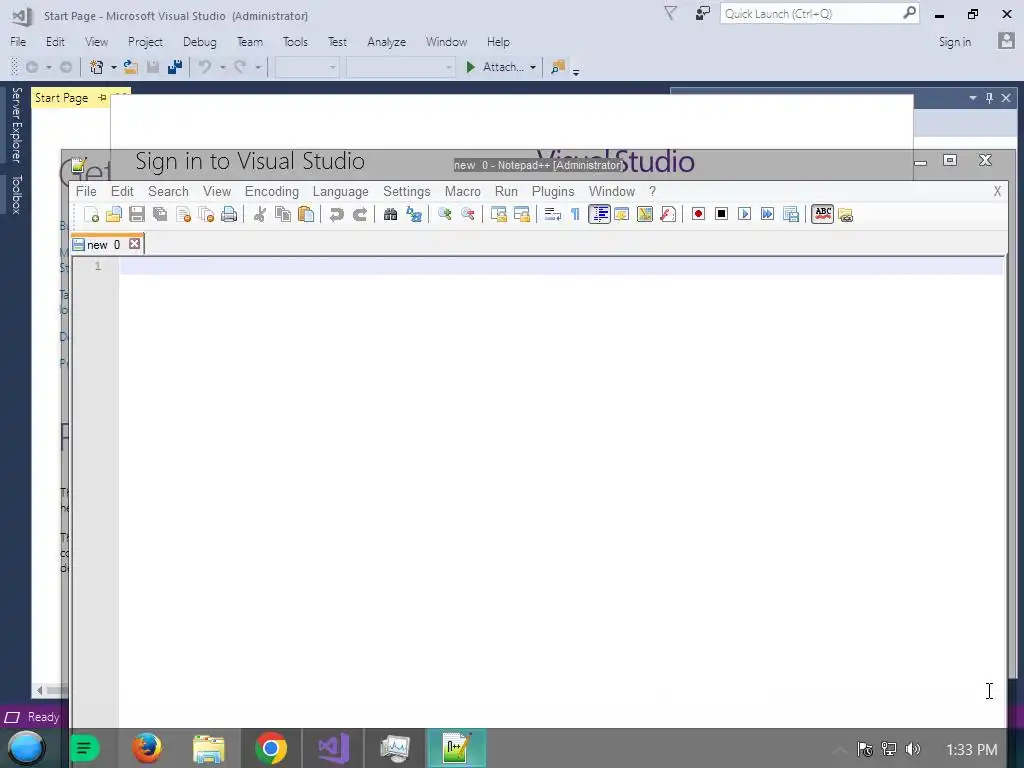Screen dimensions: 1024x768
Task: Open Visual Studio Analyze menu
Action: click(386, 42)
